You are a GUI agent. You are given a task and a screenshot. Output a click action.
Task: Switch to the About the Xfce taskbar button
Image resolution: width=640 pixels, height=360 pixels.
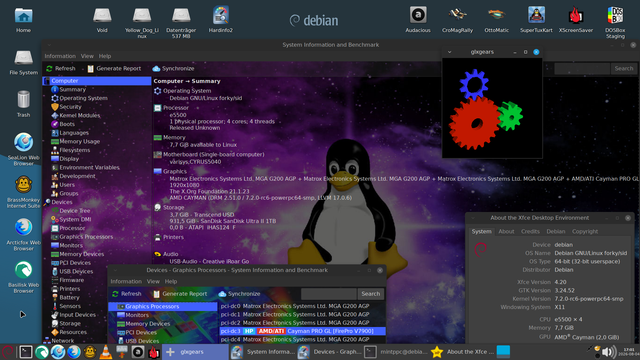[x=463, y=352]
